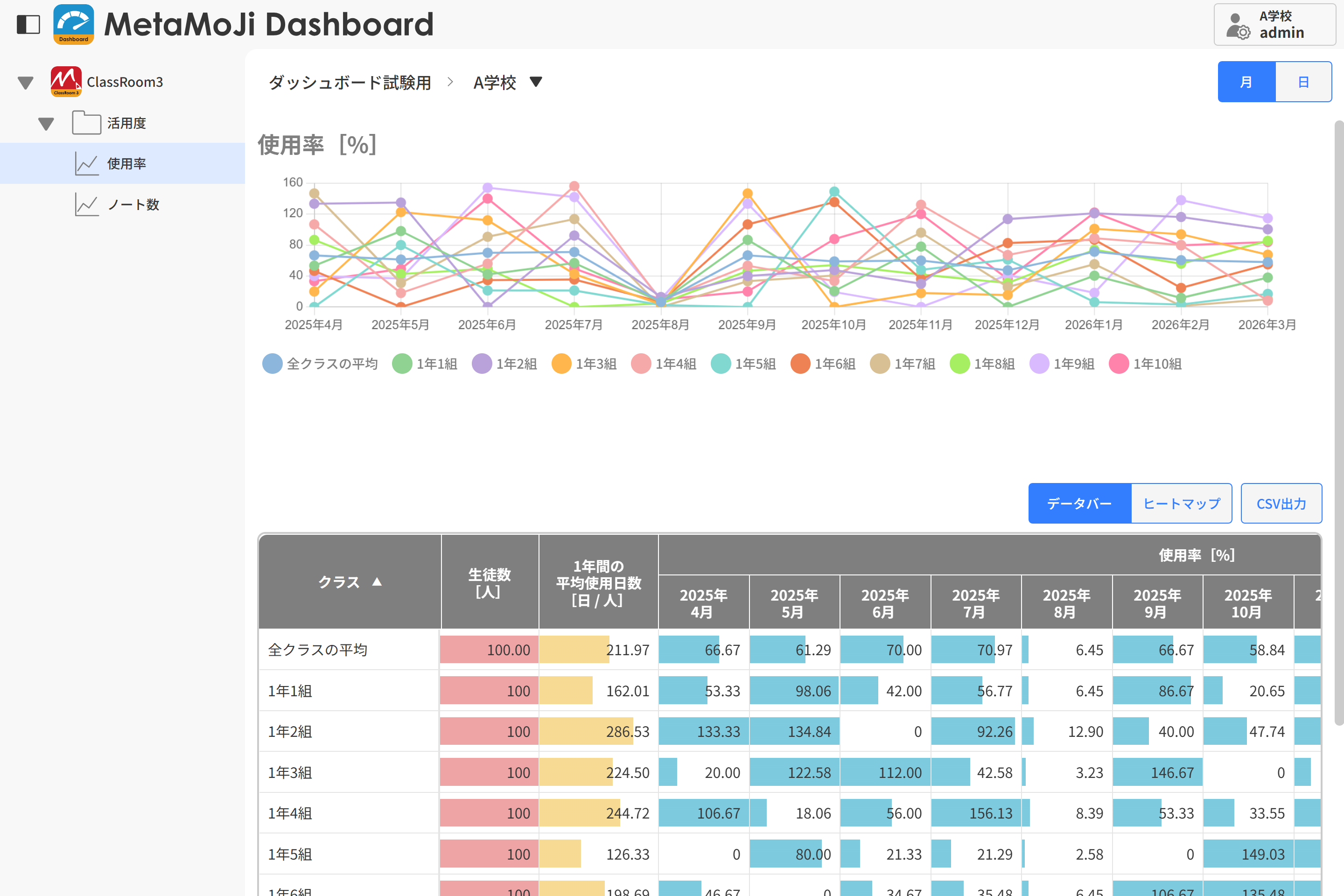1344x896 pixels.
Task: Click the CSV出力 button
Action: click(x=1281, y=504)
